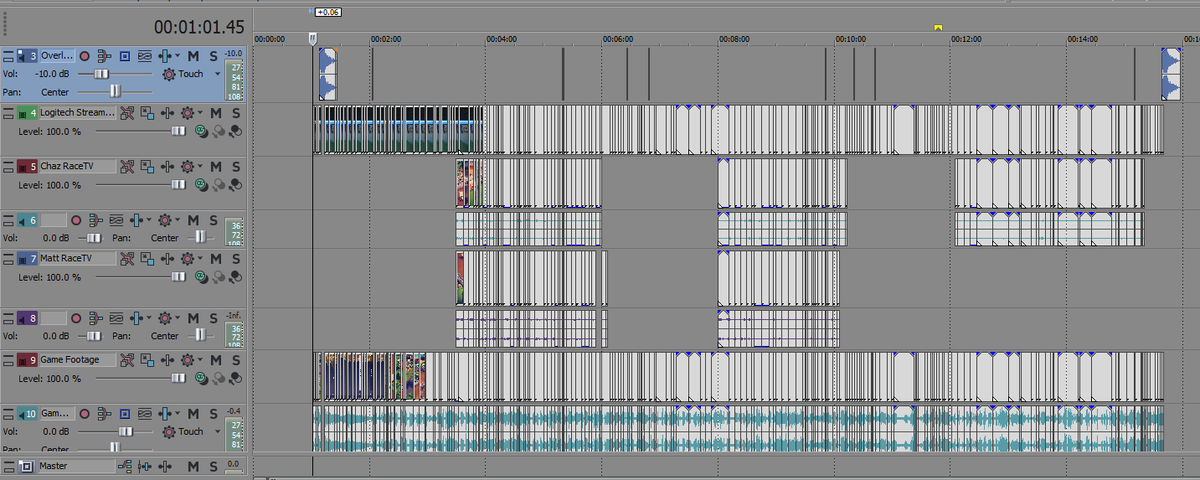
Task: Mute audio track 8
Action: tap(193, 318)
